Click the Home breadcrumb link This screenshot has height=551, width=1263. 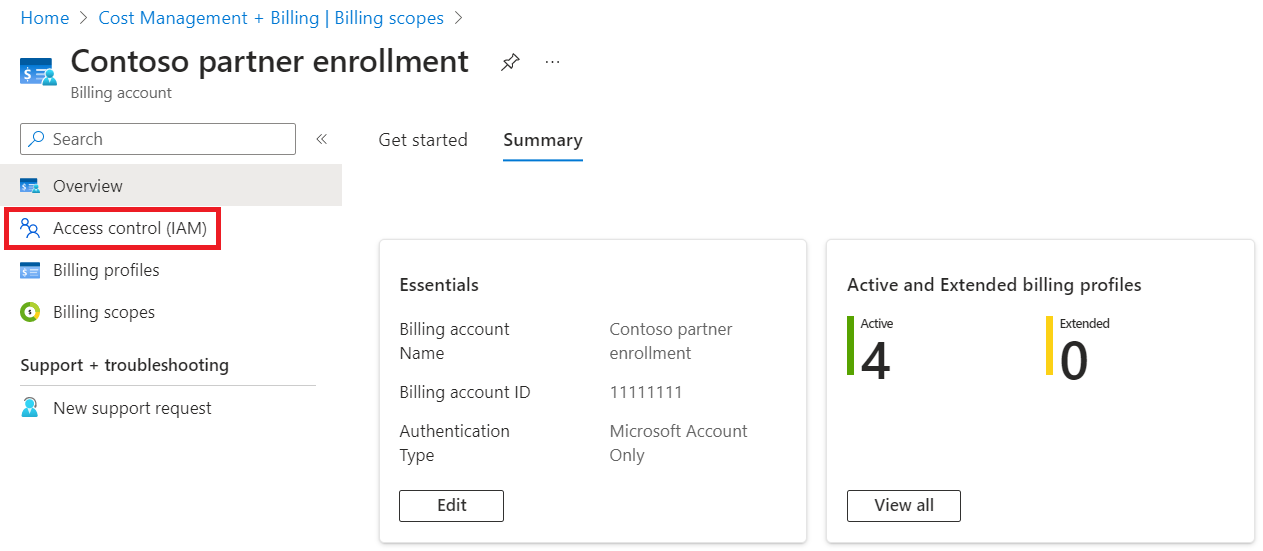45,18
